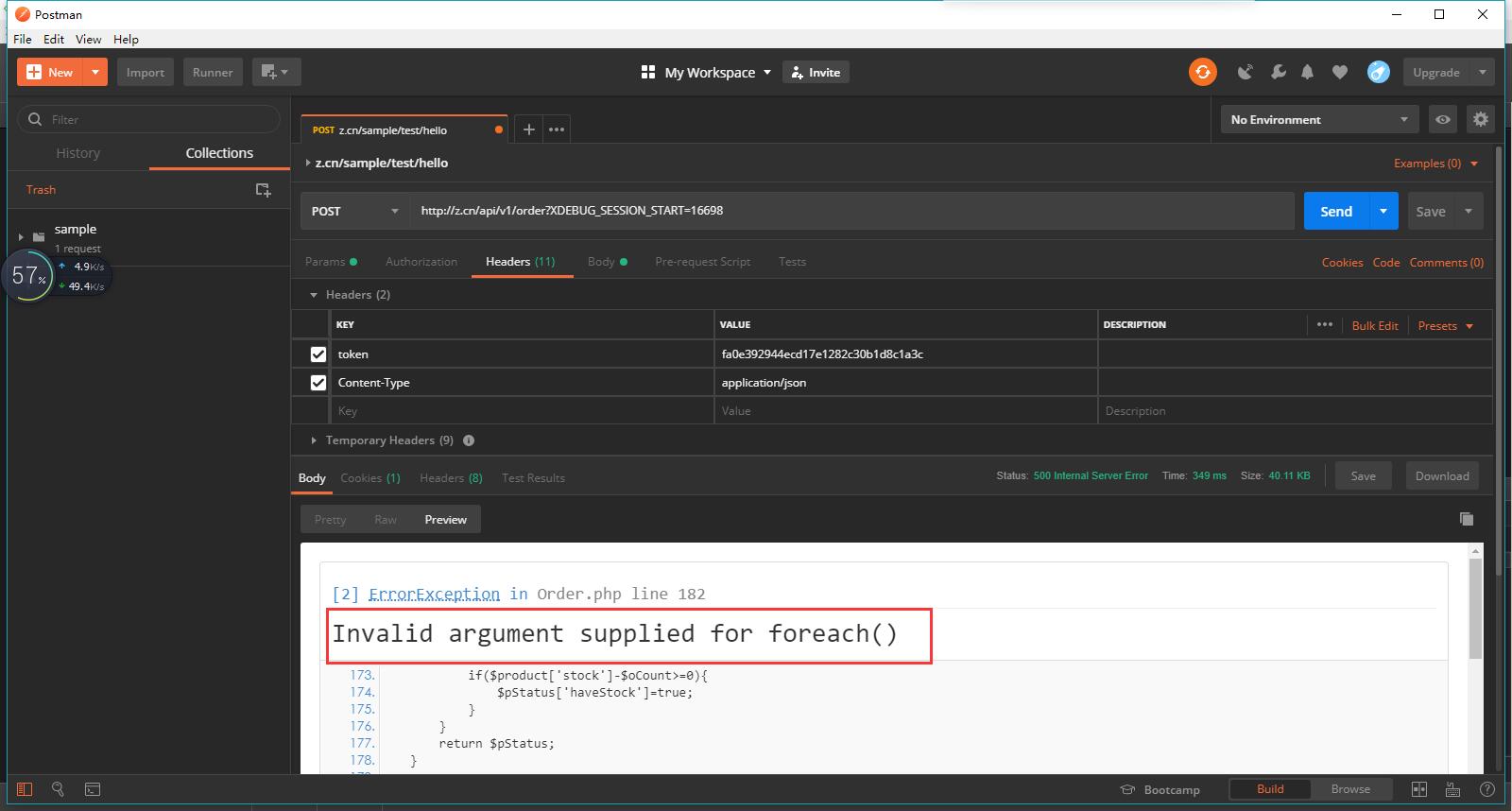The width and height of the screenshot is (1512, 811).
Task: Open the Presets dropdown
Action: (1446, 325)
